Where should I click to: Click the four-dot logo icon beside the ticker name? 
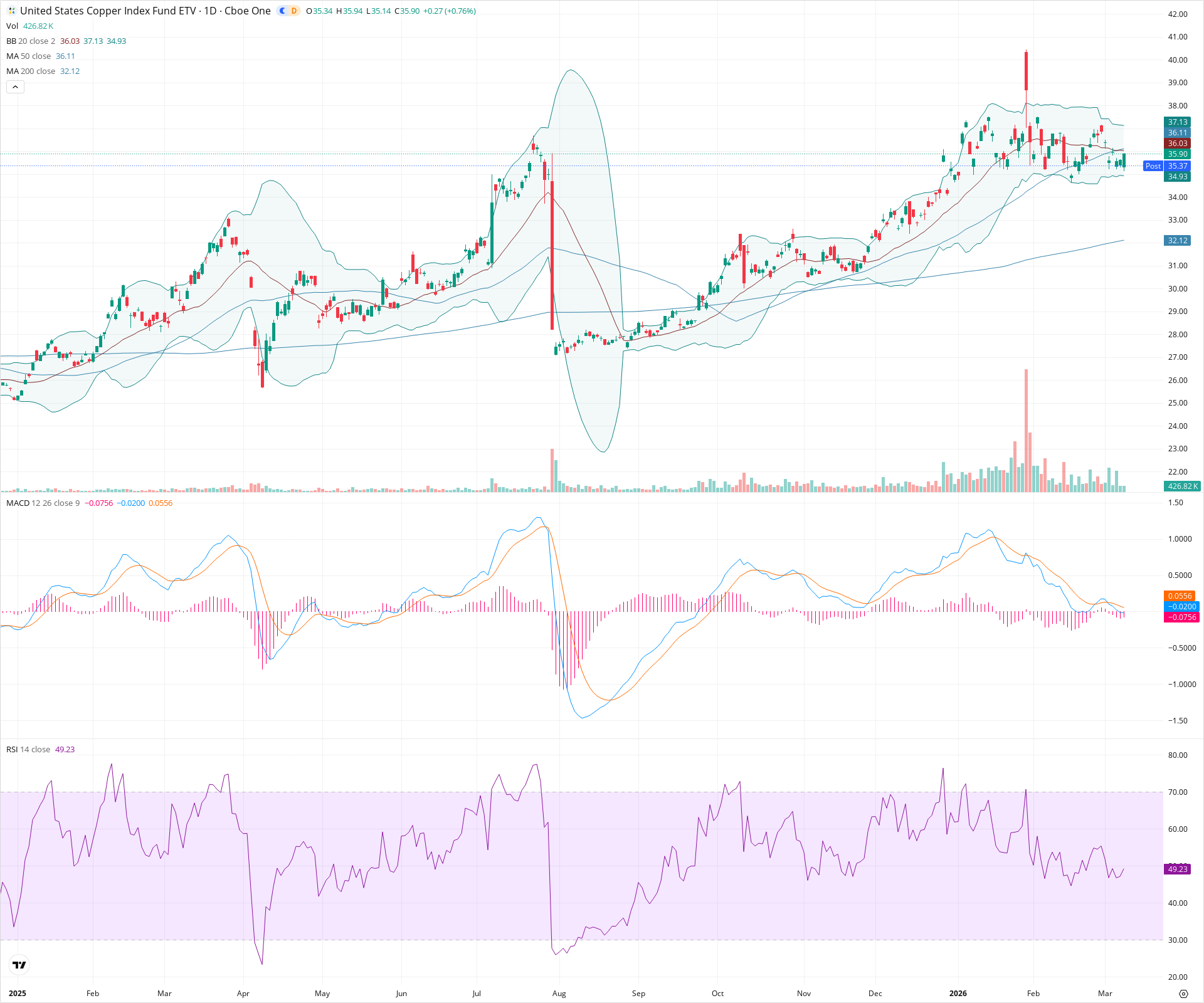(11, 11)
